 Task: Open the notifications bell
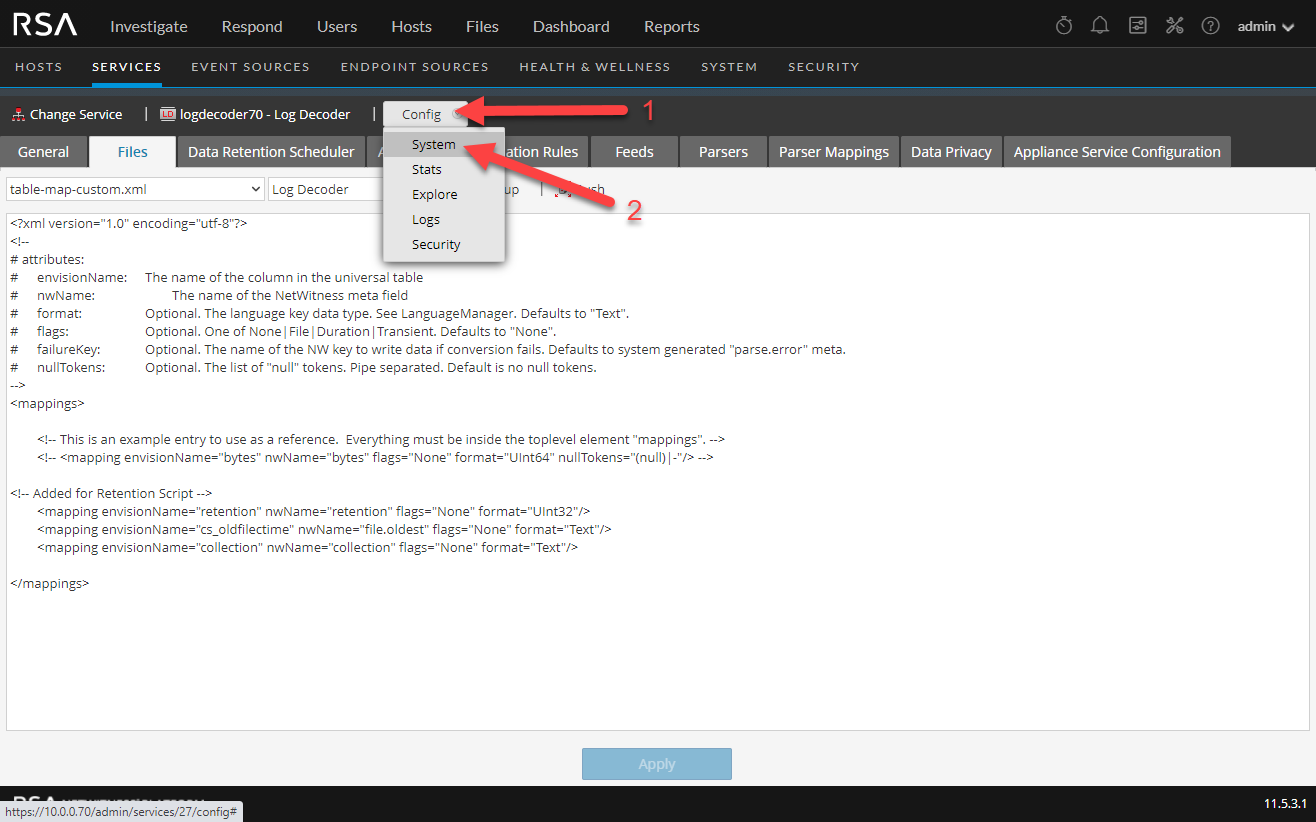(1100, 26)
